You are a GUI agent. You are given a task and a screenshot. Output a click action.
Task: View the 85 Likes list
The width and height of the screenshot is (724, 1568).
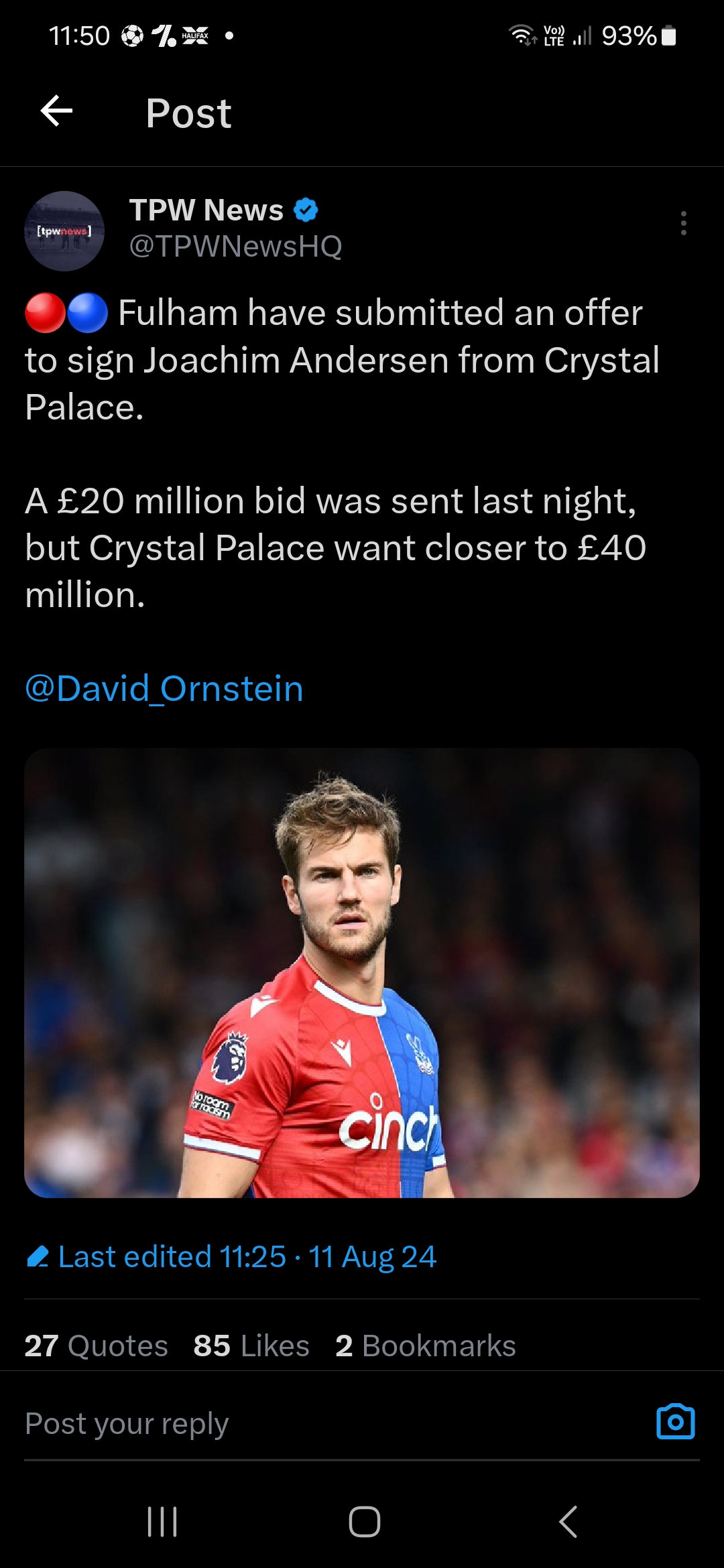click(x=251, y=1346)
